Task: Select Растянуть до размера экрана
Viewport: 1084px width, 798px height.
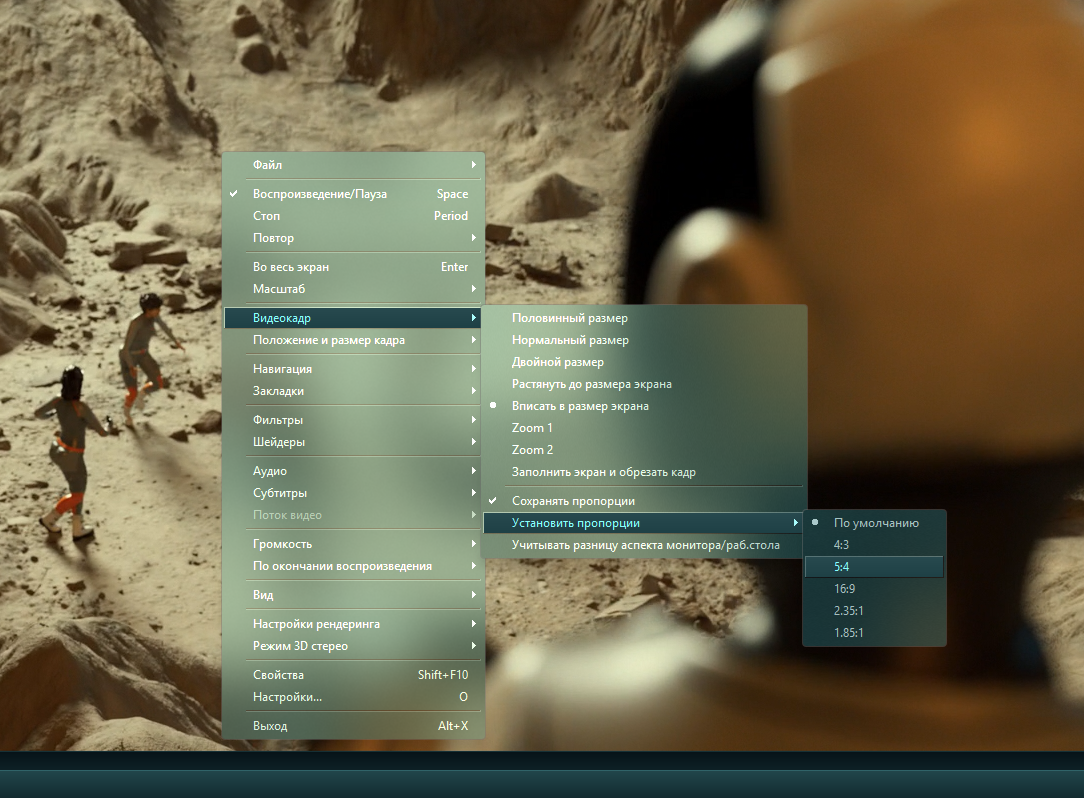Action: pos(644,384)
